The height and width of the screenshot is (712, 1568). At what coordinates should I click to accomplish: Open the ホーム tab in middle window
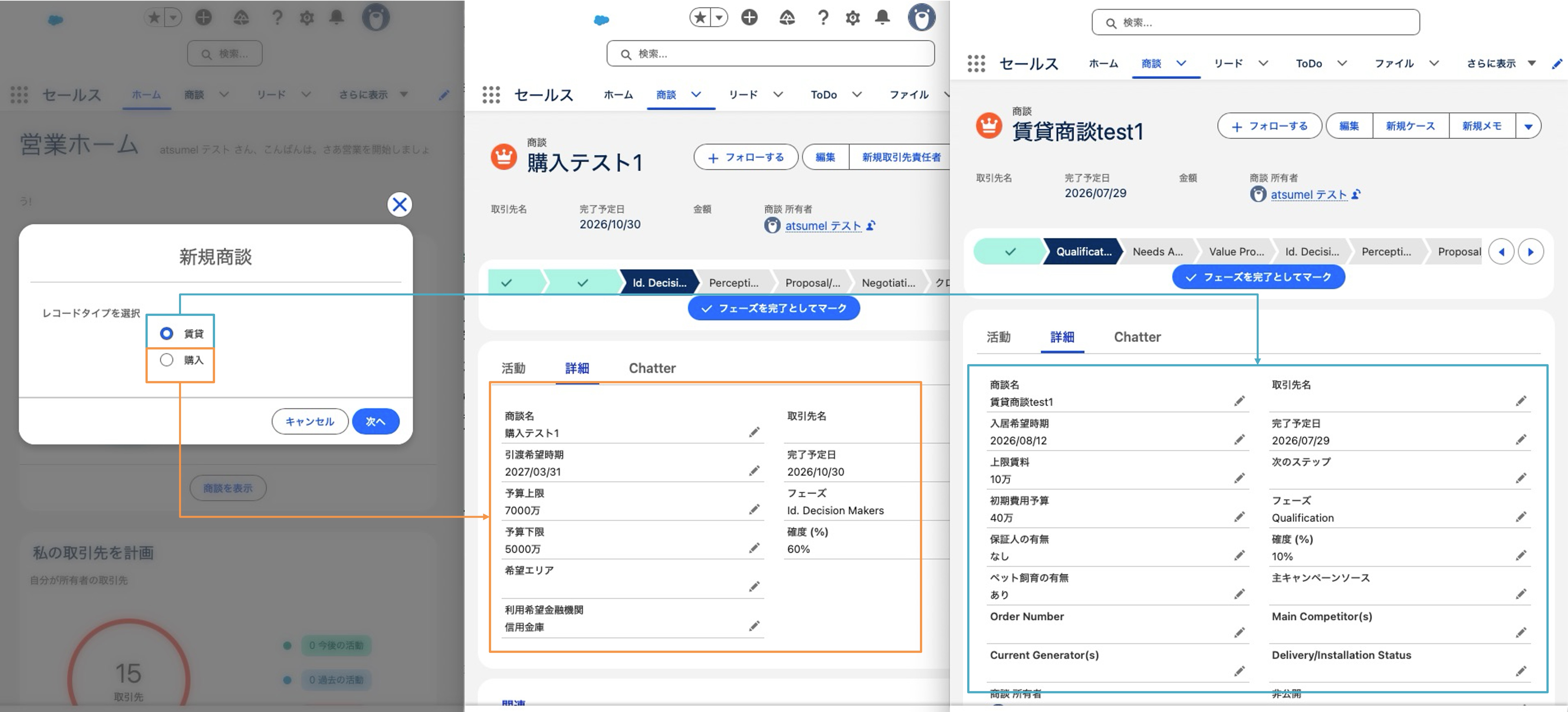tap(618, 95)
